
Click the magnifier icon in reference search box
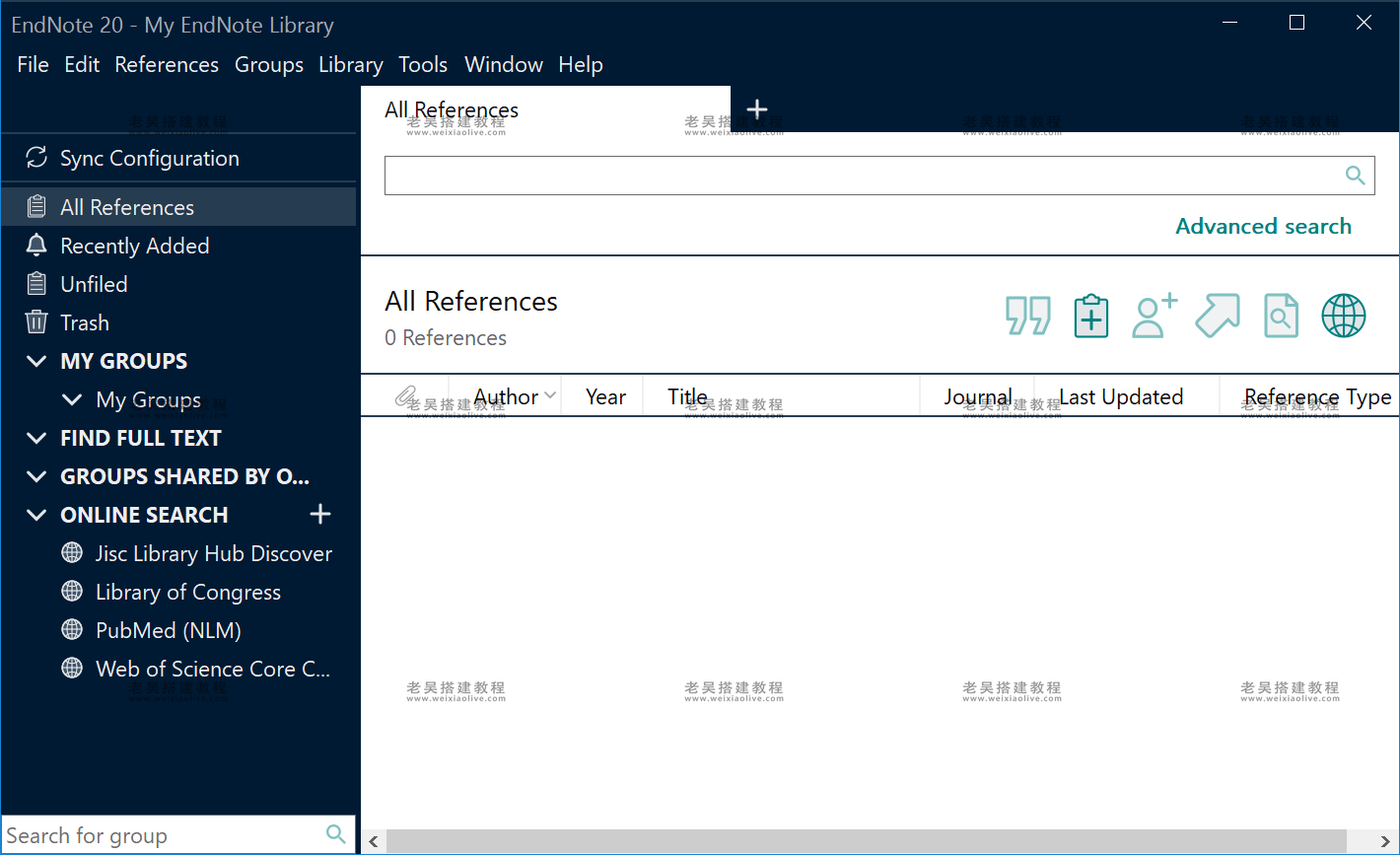tap(1356, 176)
